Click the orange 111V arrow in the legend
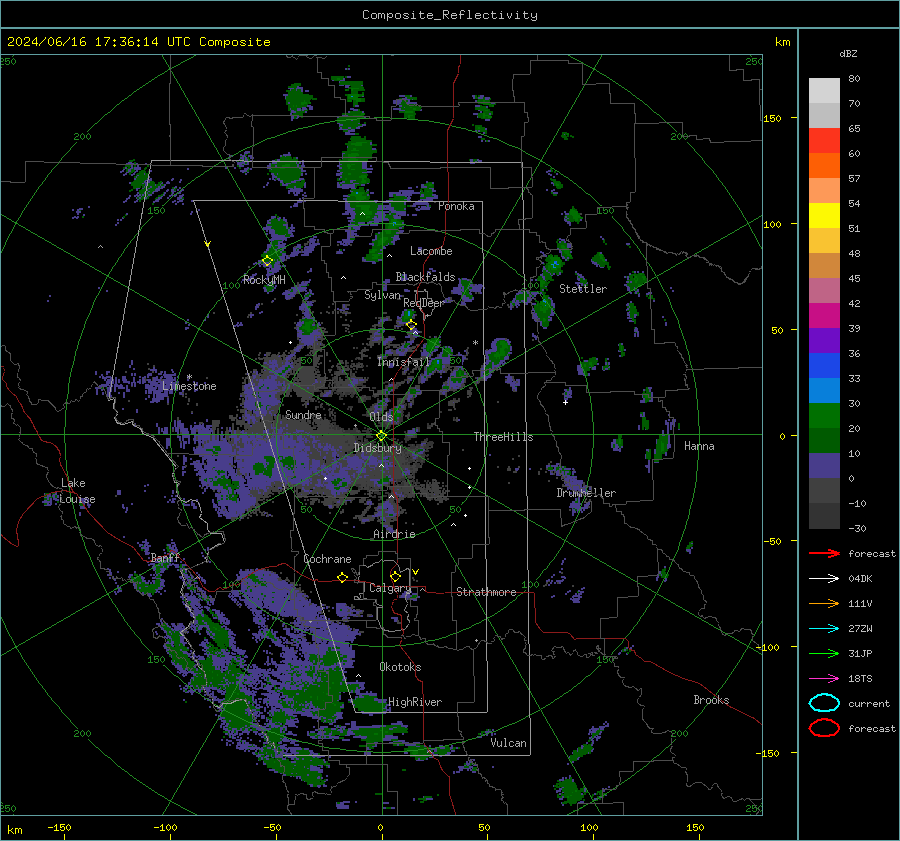900x841 pixels. [x=824, y=603]
